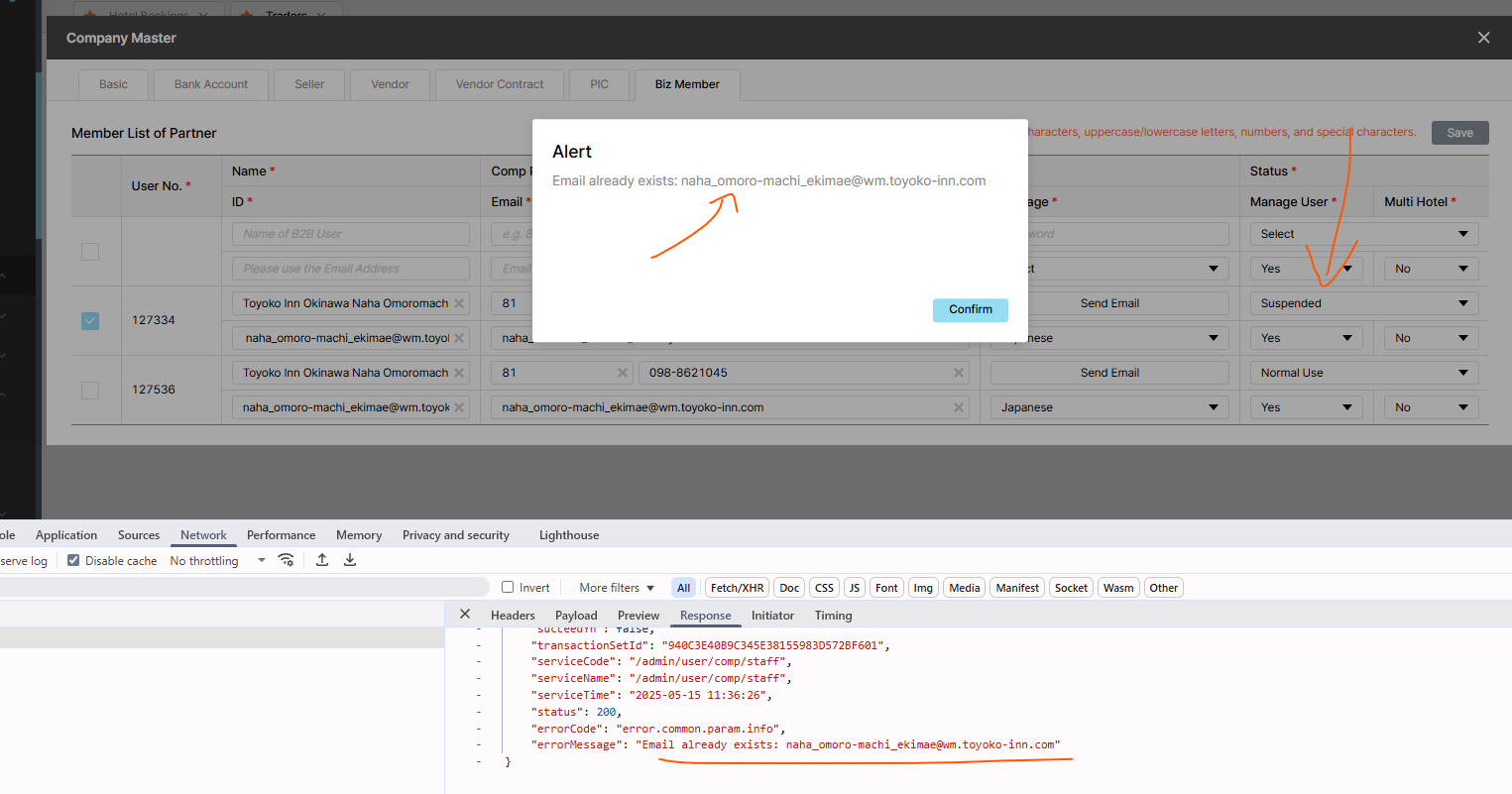The image size is (1512, 794).
Task: Clear the email field for user 127536
Action: click(x=959, y=407)
